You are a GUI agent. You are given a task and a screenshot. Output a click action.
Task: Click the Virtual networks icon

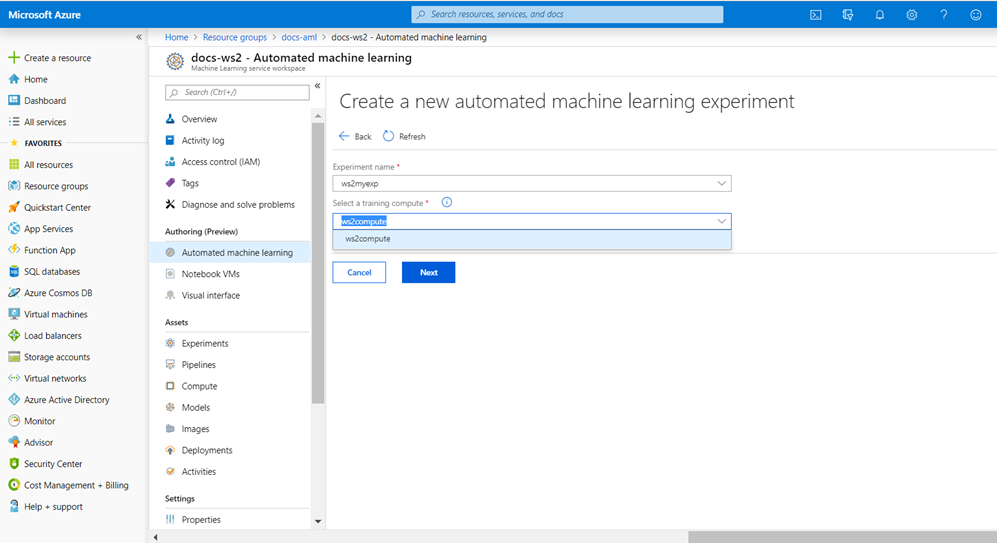click(x=14, y=378)
